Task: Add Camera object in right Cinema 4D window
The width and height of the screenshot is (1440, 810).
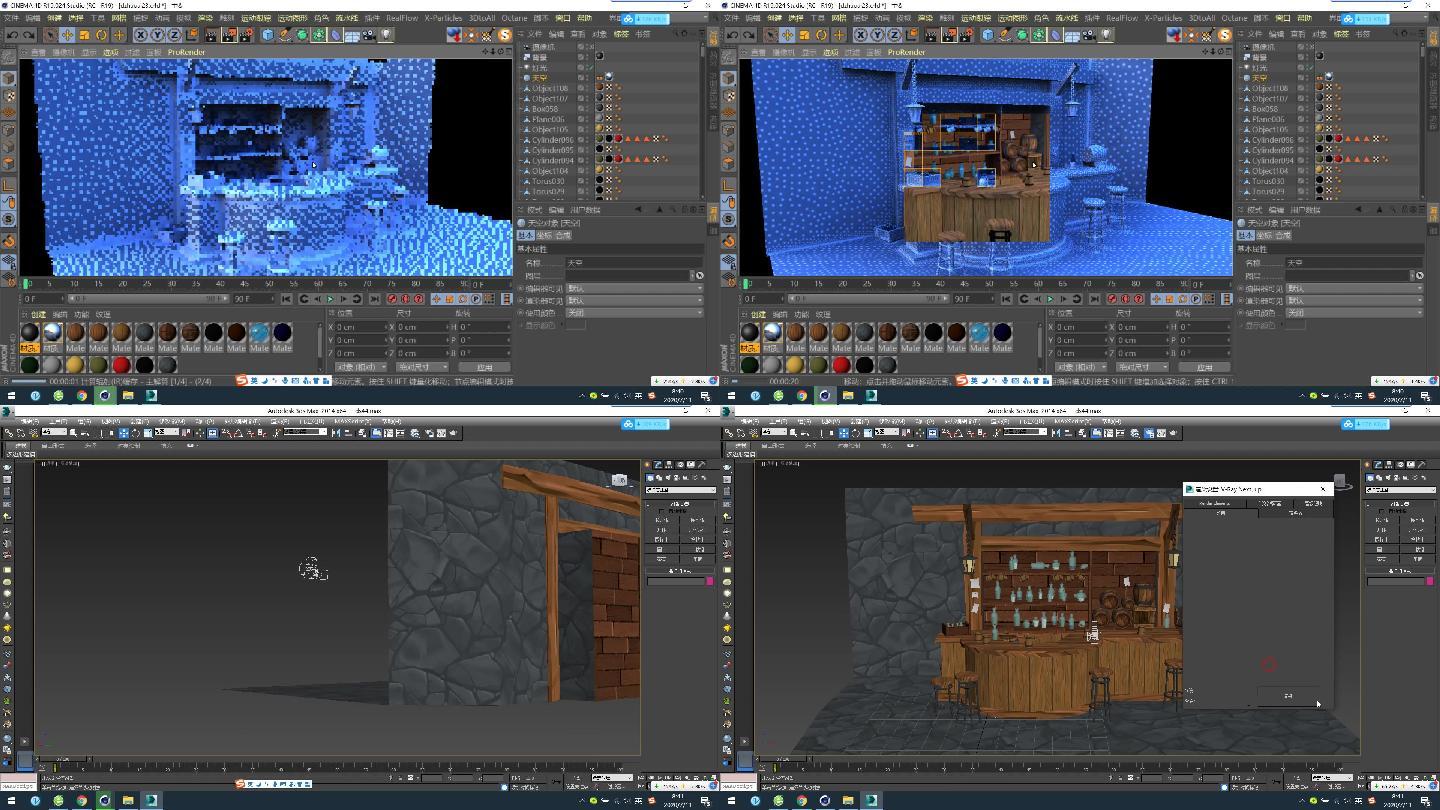Action: click(x=1088, y=34)
